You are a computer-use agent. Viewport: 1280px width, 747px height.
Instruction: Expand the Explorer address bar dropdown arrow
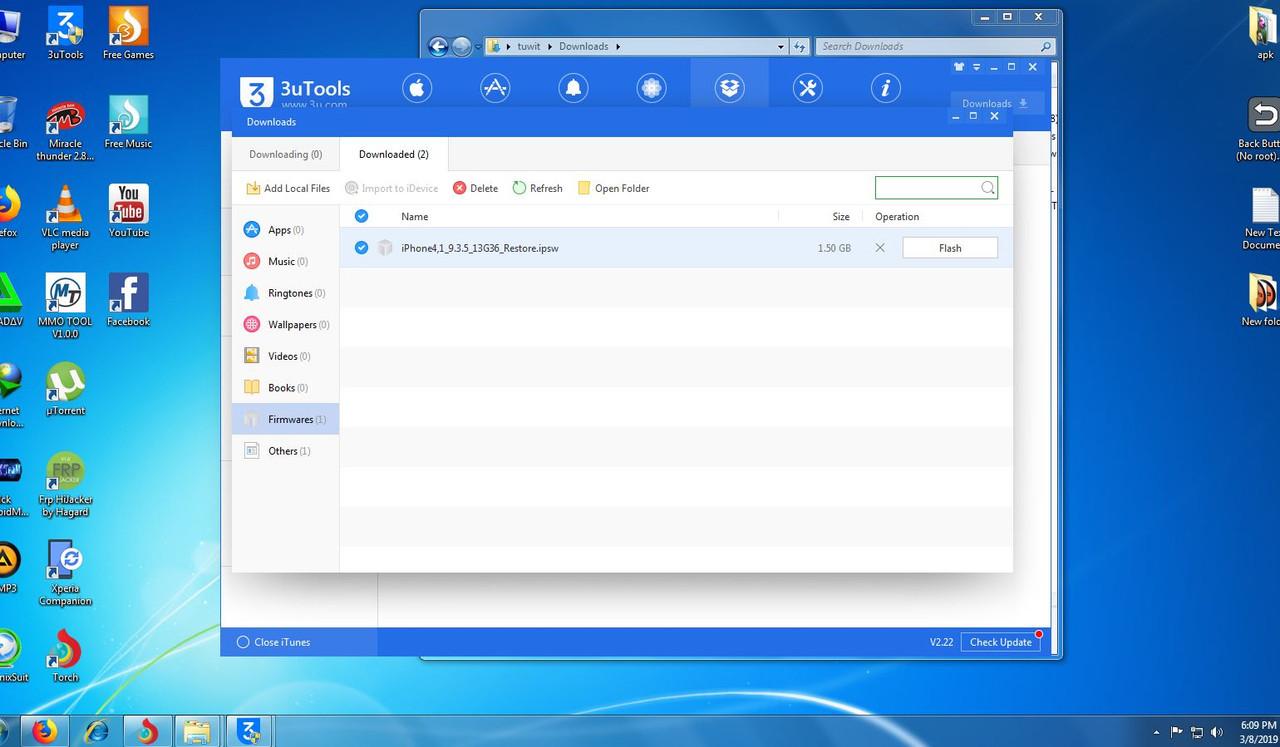(x=781, y=47)
